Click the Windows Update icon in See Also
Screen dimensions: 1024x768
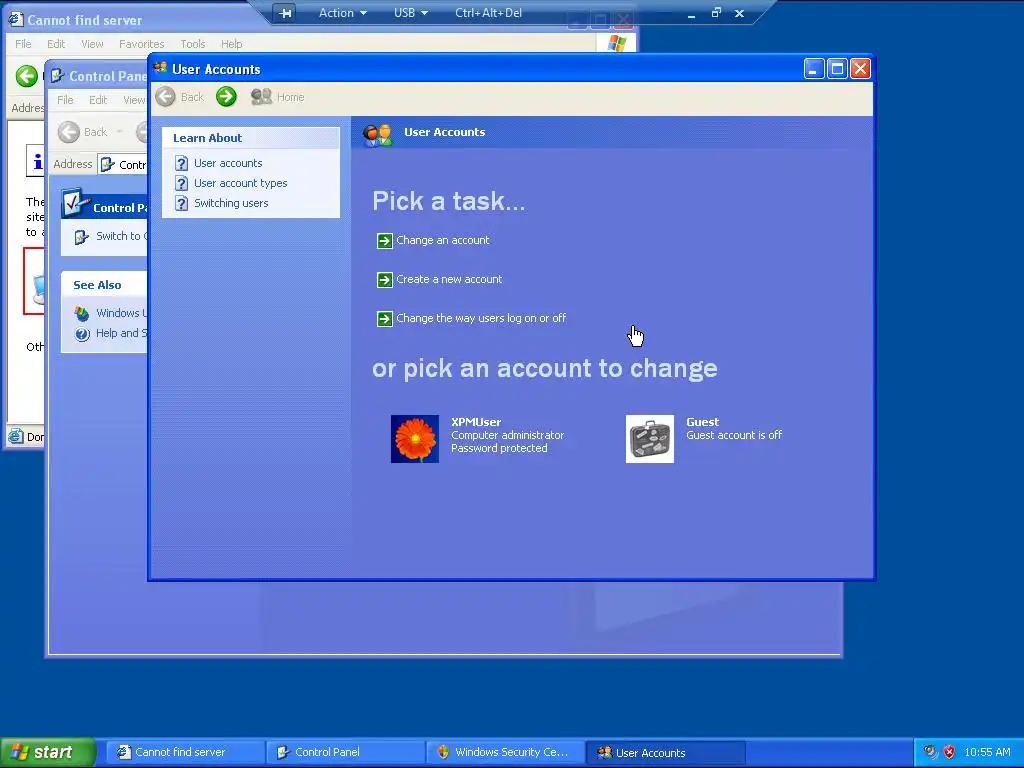tap(82, 314)
